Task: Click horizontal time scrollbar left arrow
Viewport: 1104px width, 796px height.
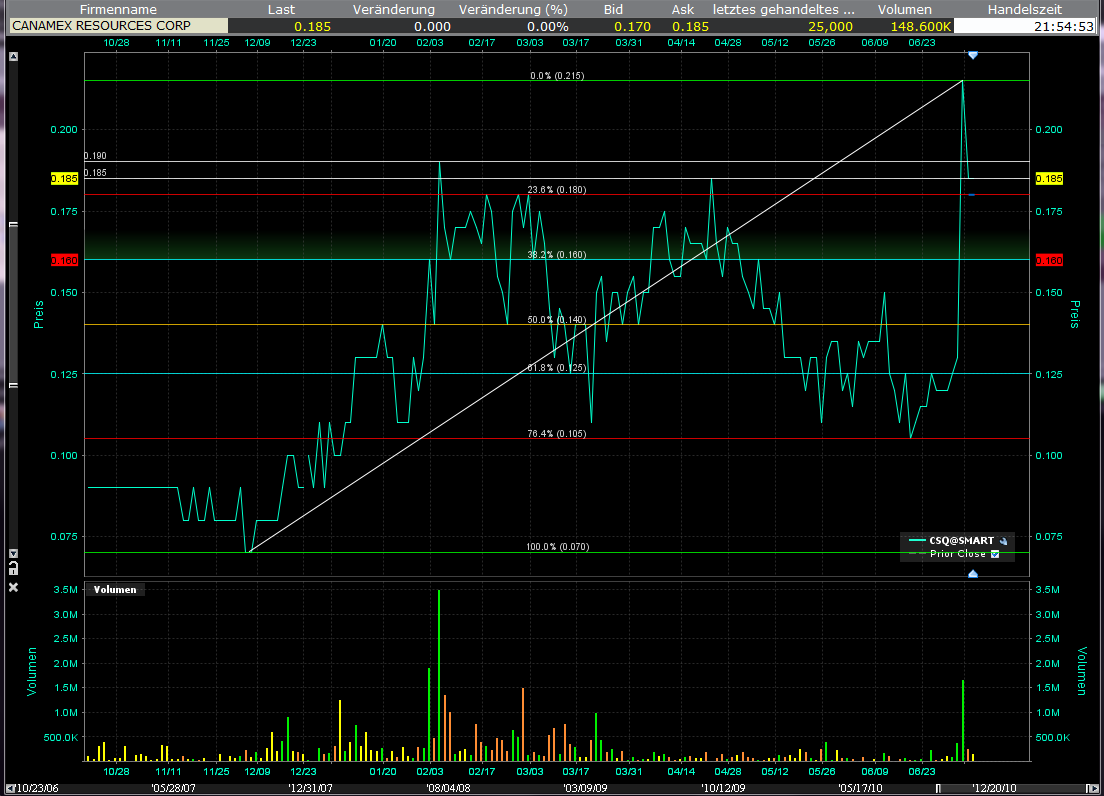Action: point(10,789)
